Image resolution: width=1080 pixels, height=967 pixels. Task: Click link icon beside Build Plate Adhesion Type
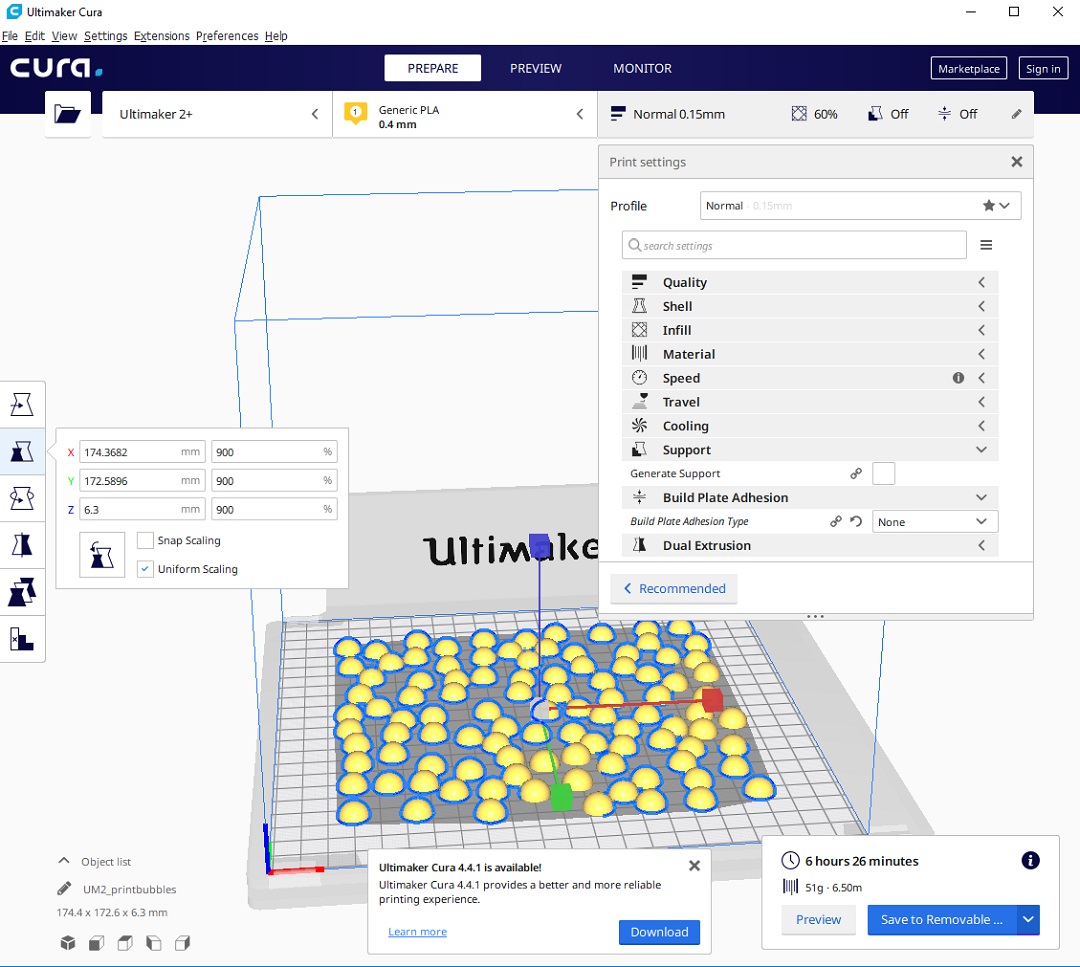[835, 521]
